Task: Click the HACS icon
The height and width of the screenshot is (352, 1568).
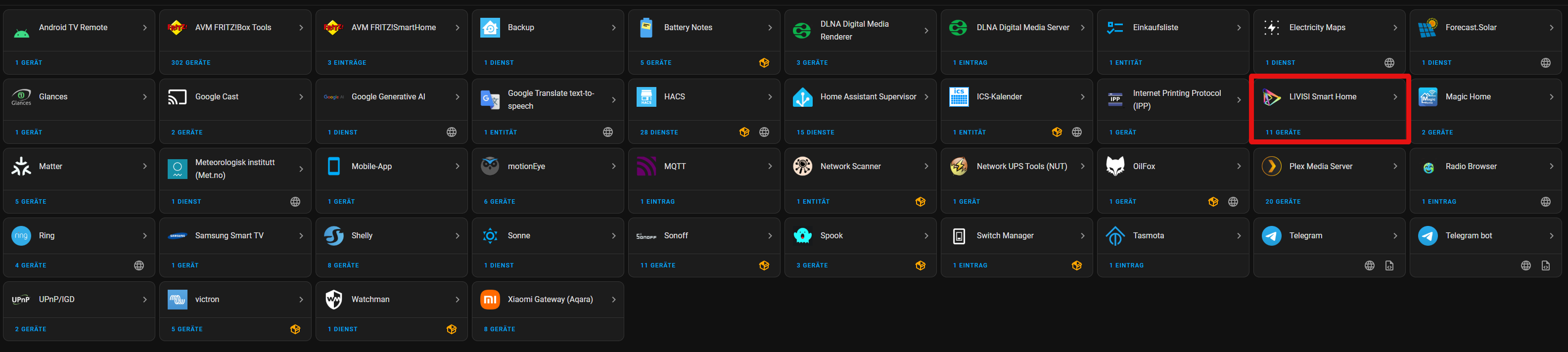Action: point(646,97)
